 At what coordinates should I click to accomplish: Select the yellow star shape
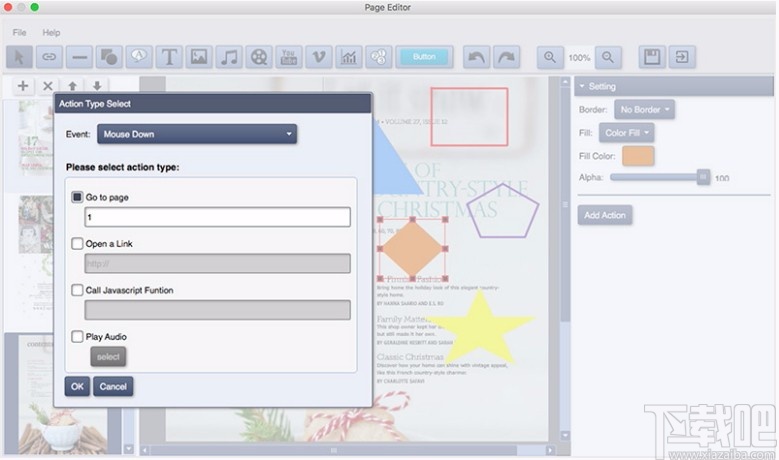coord(479,329)
